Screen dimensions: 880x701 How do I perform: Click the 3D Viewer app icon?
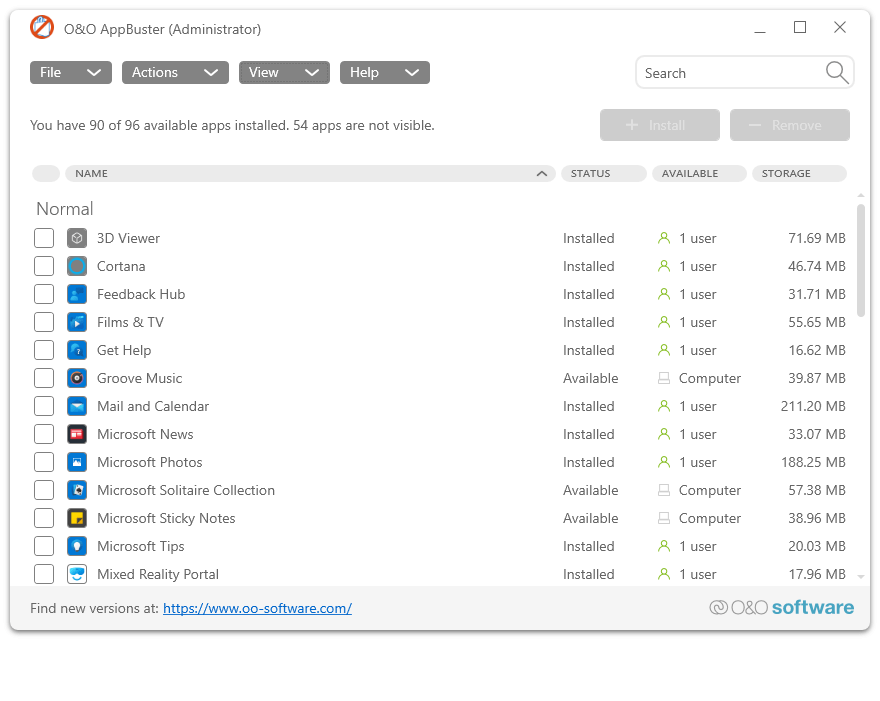77,238
